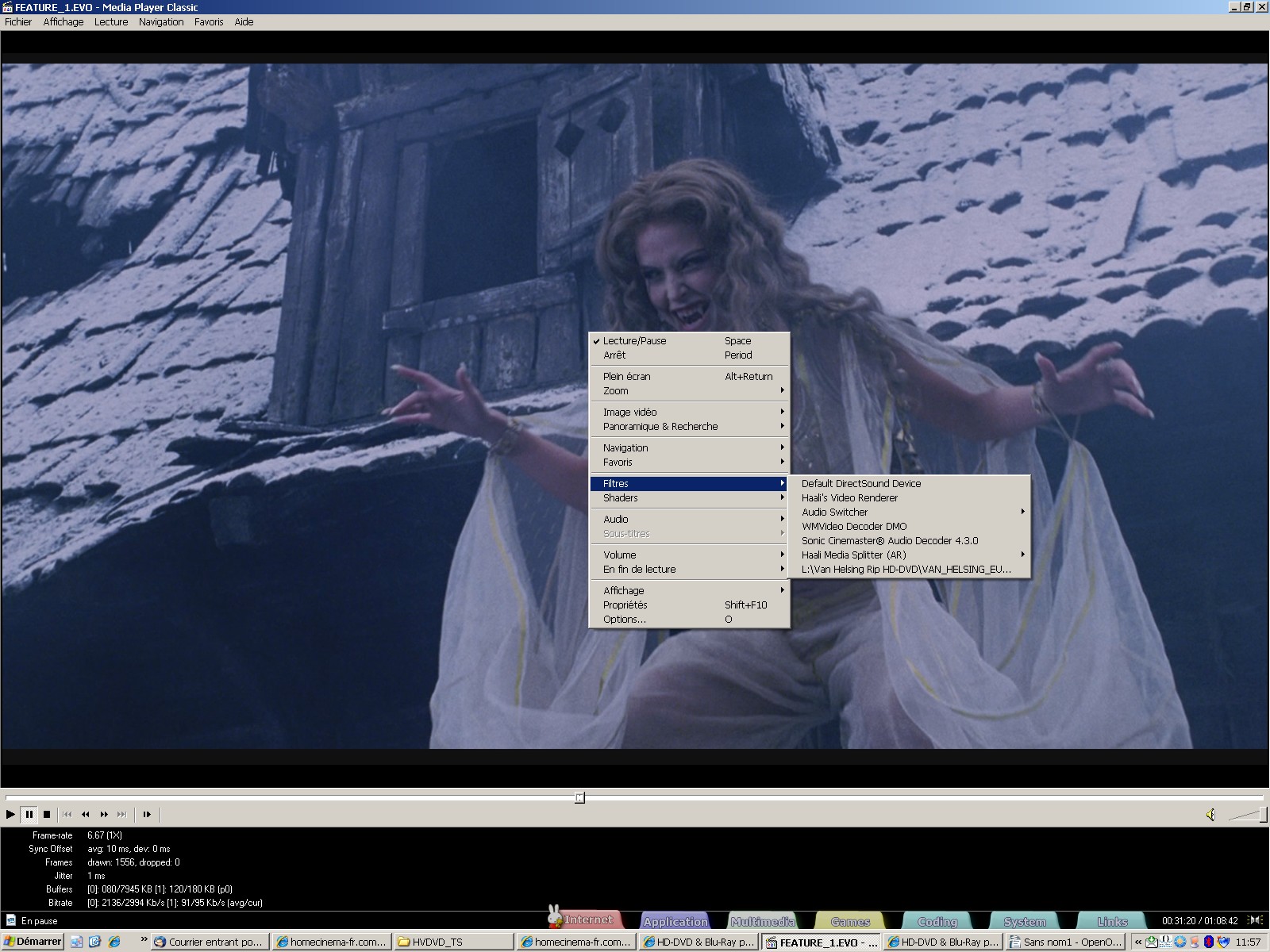Expand Panoramique & Recherche submenu
1270x952 pixels.
(689, 426)
